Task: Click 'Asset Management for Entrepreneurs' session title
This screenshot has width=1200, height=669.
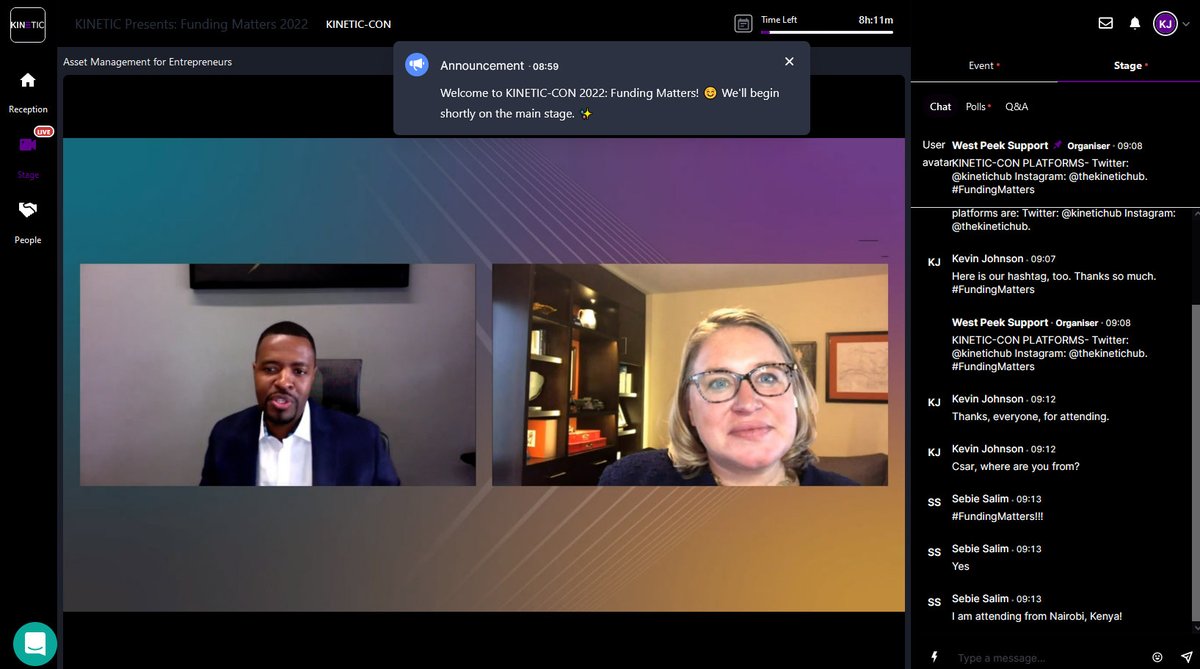Action: pos(147,62)
